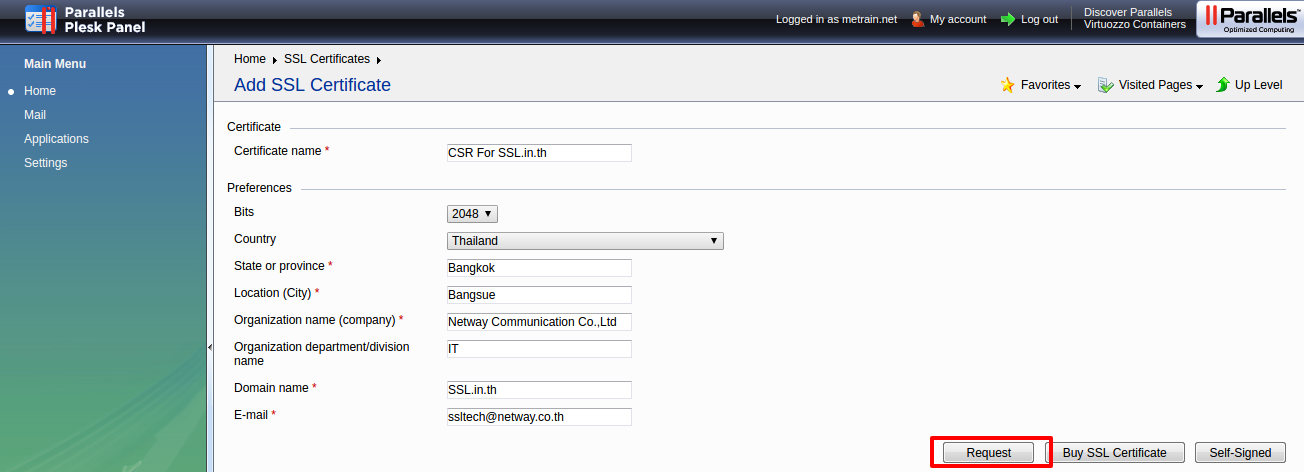Click the green Up Level arrow icon
Viewport: 1304px width, 472px height.
[x=1222, y=85]
